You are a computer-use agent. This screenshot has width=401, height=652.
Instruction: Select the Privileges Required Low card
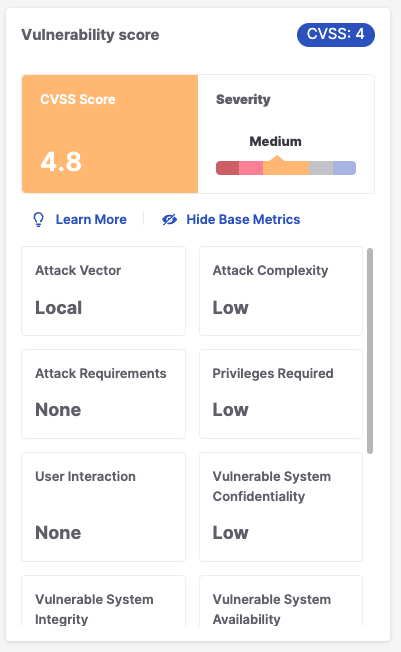[281, 394]
